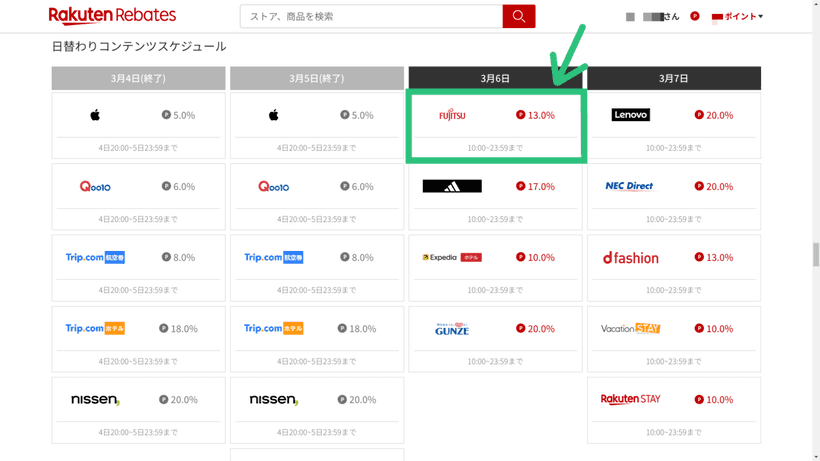Open the d fashion store logo
Image resolution: width=820 pixels, height=461 pixels.
click(631, 258)
